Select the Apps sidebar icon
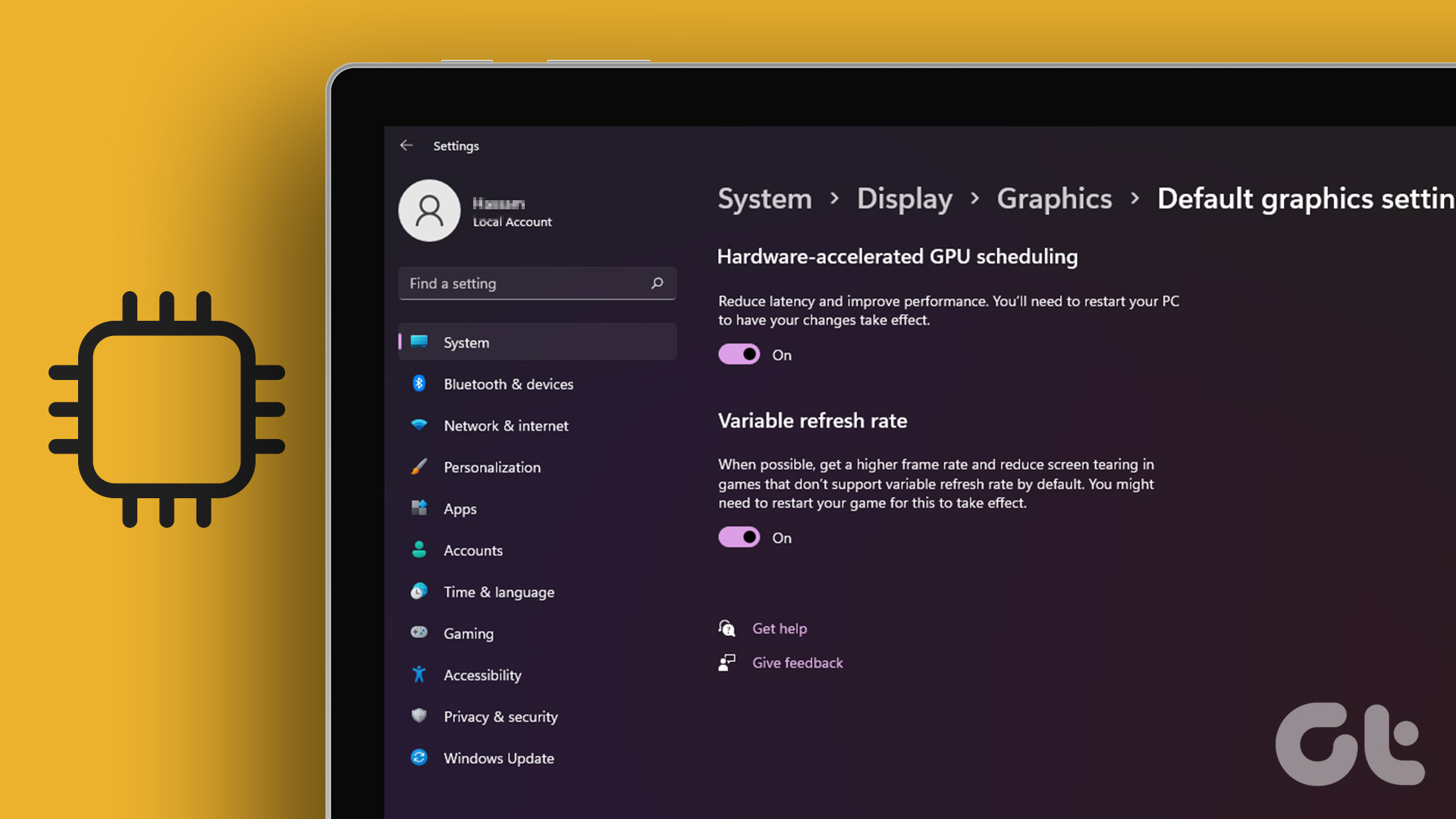The width and height of the screenshot is (1456, 819). [419, 509]
